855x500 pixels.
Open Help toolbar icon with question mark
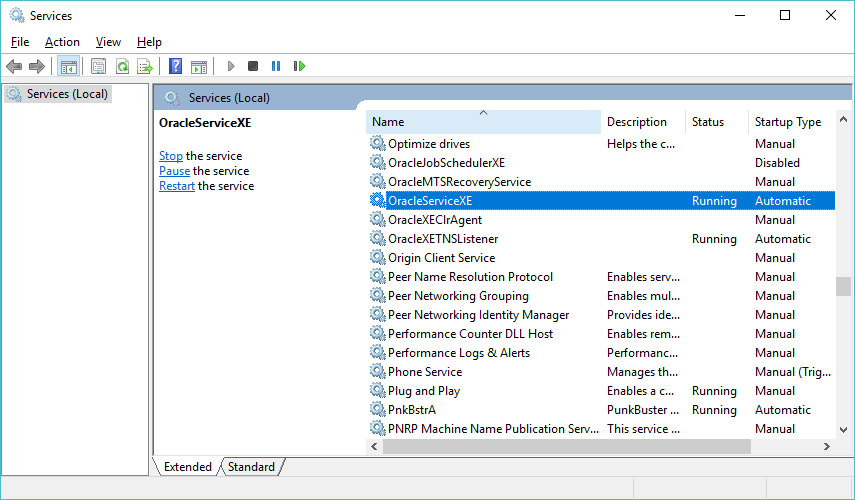[x=175, y=67]
